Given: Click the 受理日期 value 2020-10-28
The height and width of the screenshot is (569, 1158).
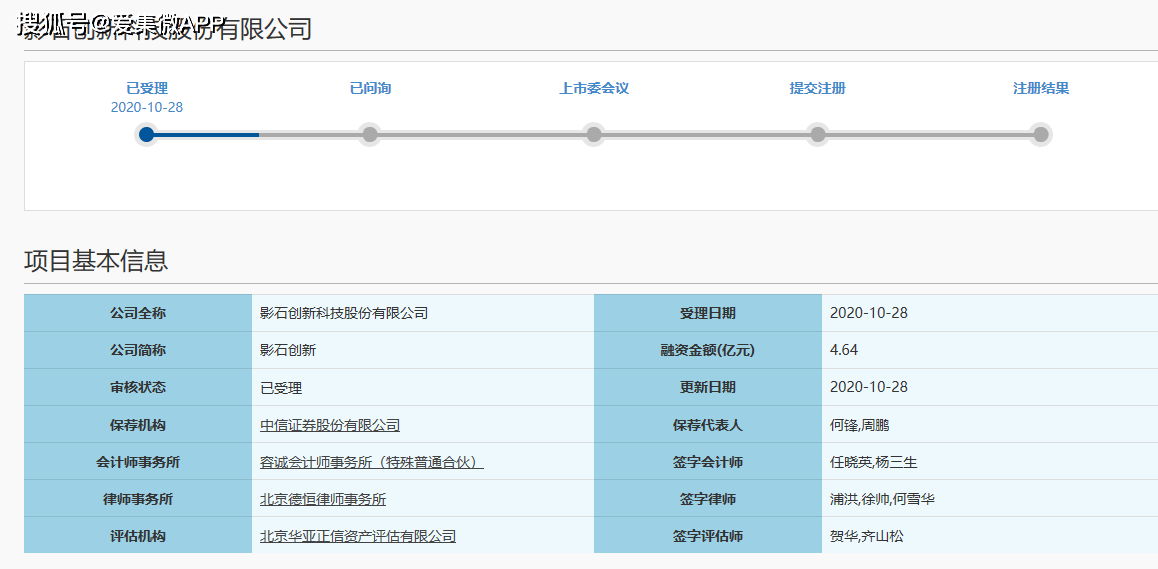Looking at the screenshot, I should coord(868,313).
